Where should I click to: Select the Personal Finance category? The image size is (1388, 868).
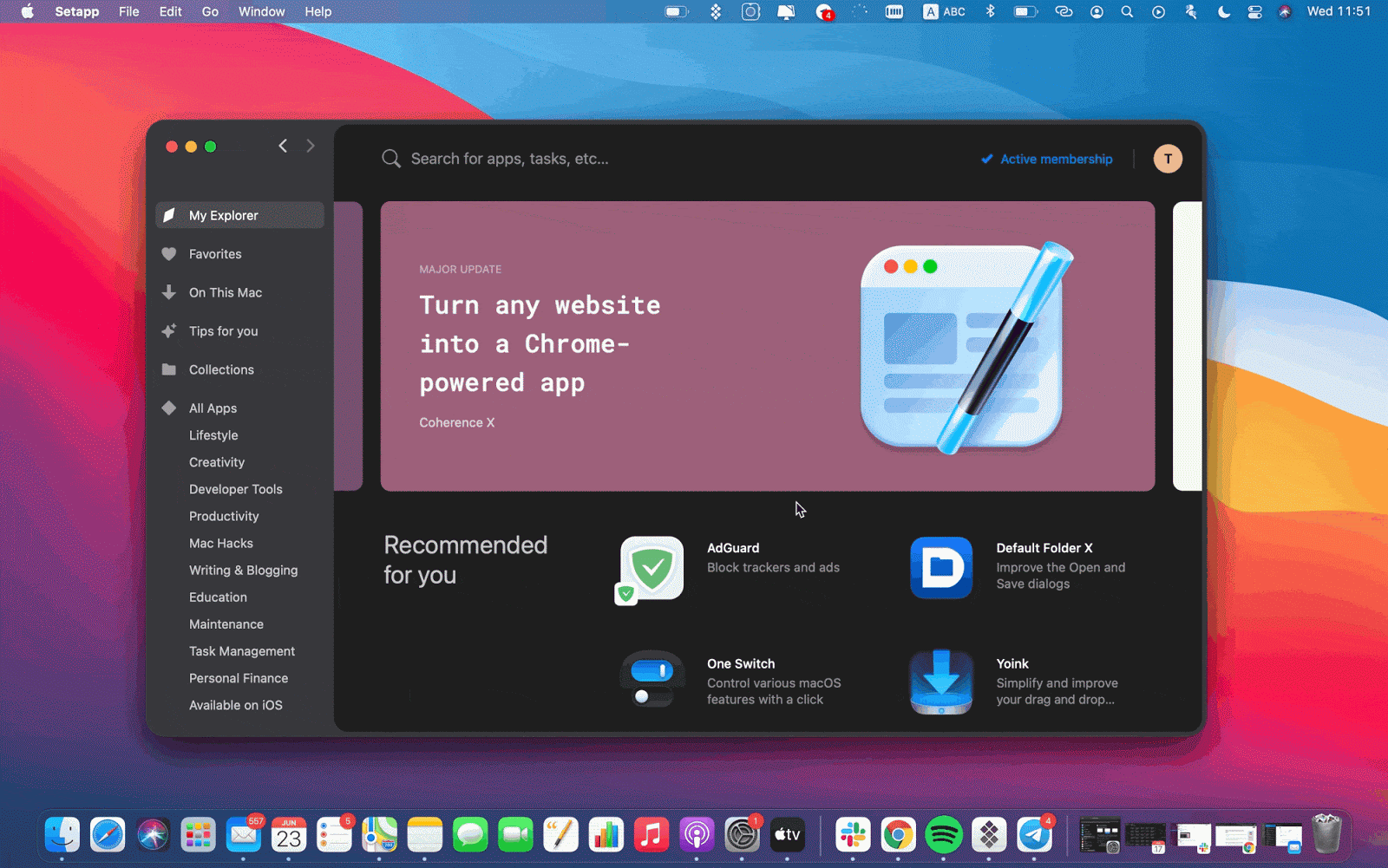[x=239, y=678]
